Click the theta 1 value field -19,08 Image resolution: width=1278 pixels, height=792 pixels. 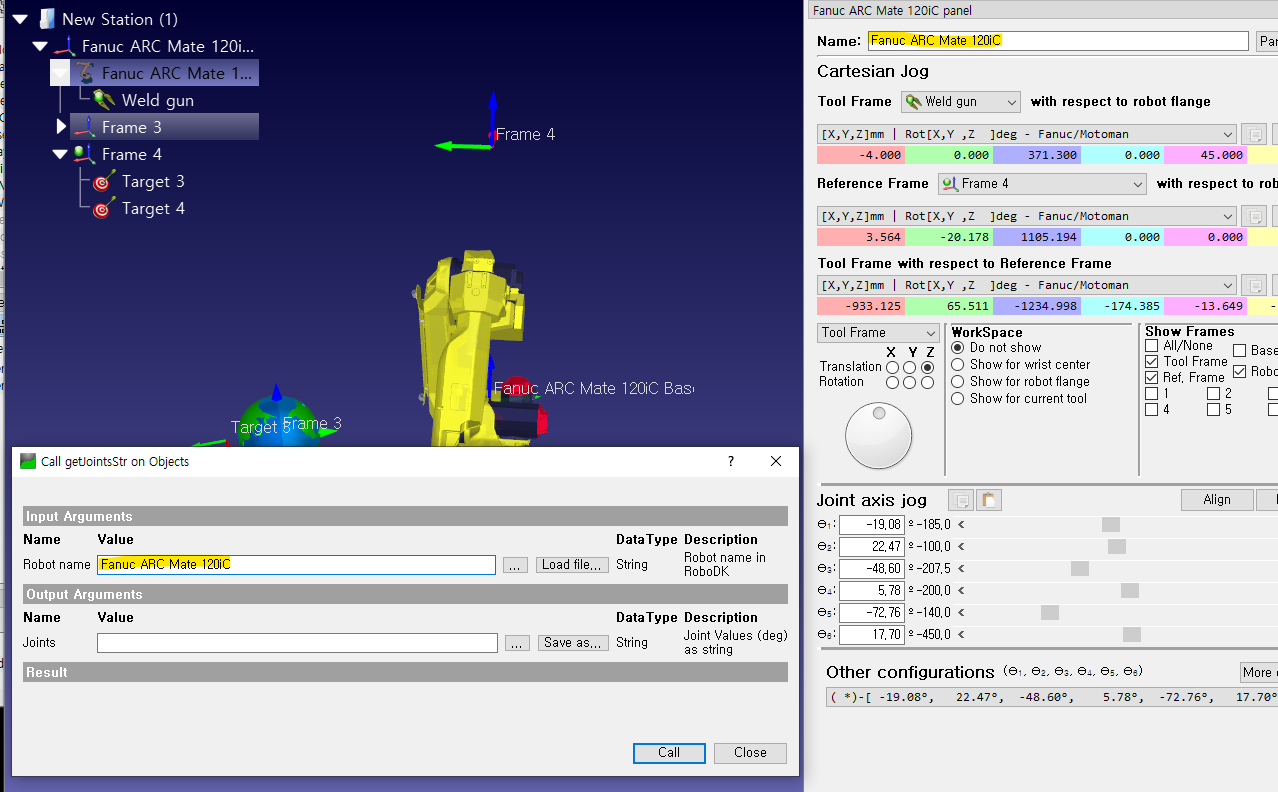click(x=872, y=525)
